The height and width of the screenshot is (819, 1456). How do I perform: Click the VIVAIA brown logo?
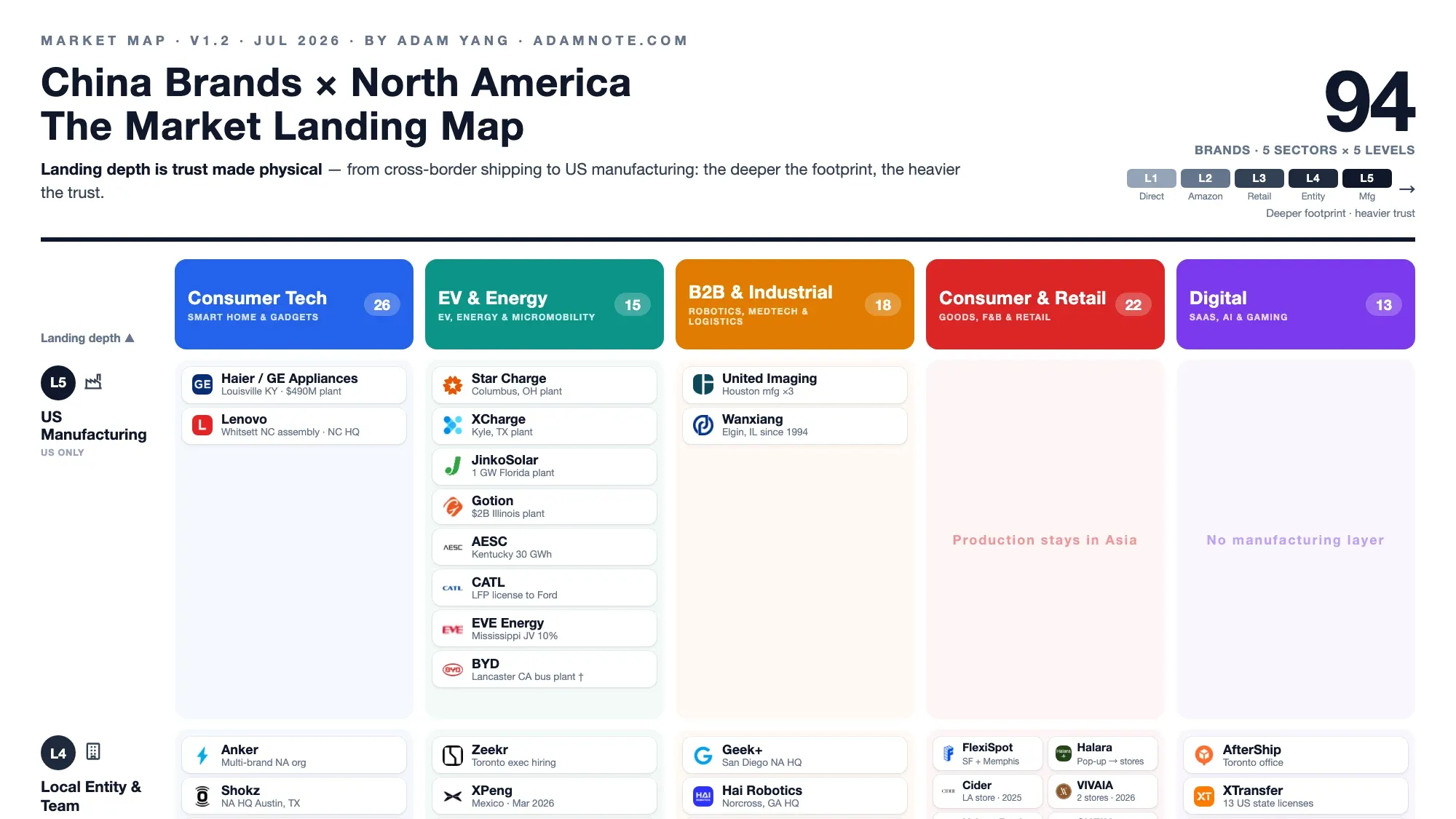(1064, 791)
